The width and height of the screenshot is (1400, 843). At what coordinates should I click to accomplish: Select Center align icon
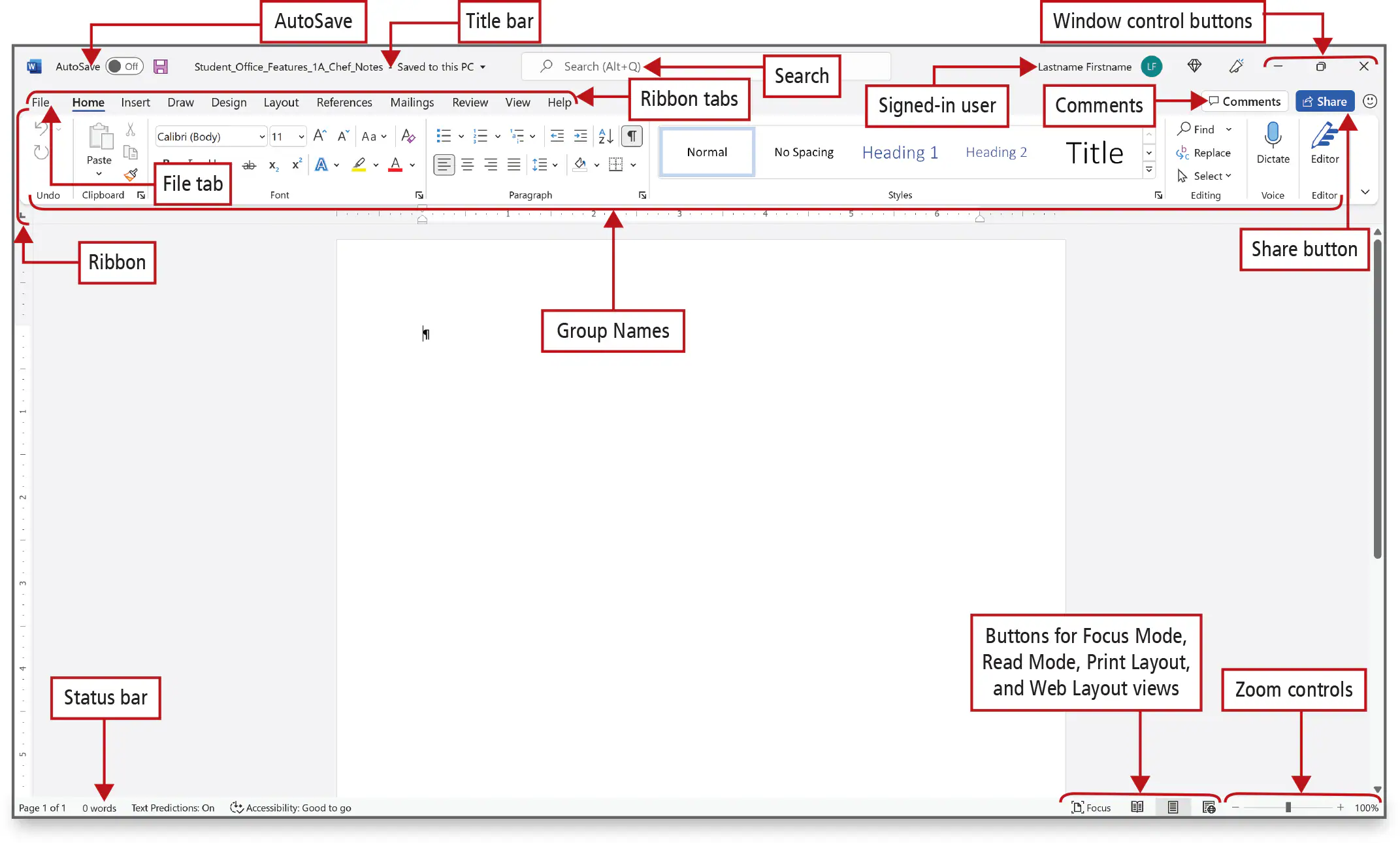pos(468,165)
